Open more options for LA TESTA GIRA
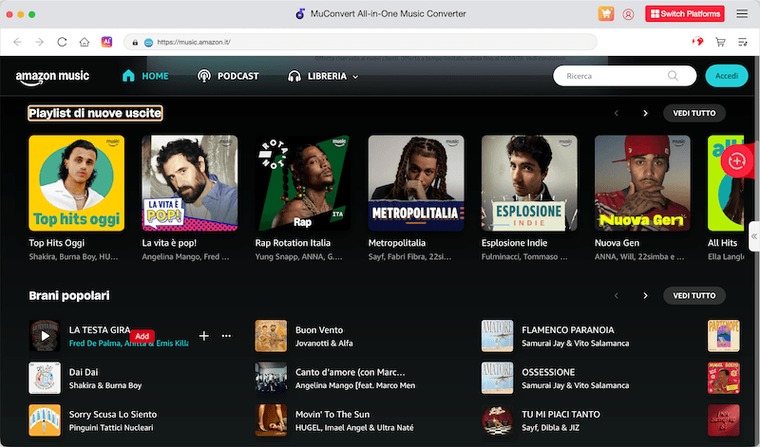The height and width of the screenshot is (447, 760). pyautogui.click(x=226, y=335)
